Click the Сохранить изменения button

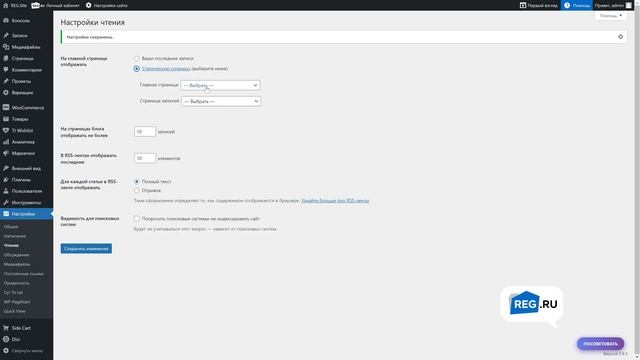[x=86, y=249]
